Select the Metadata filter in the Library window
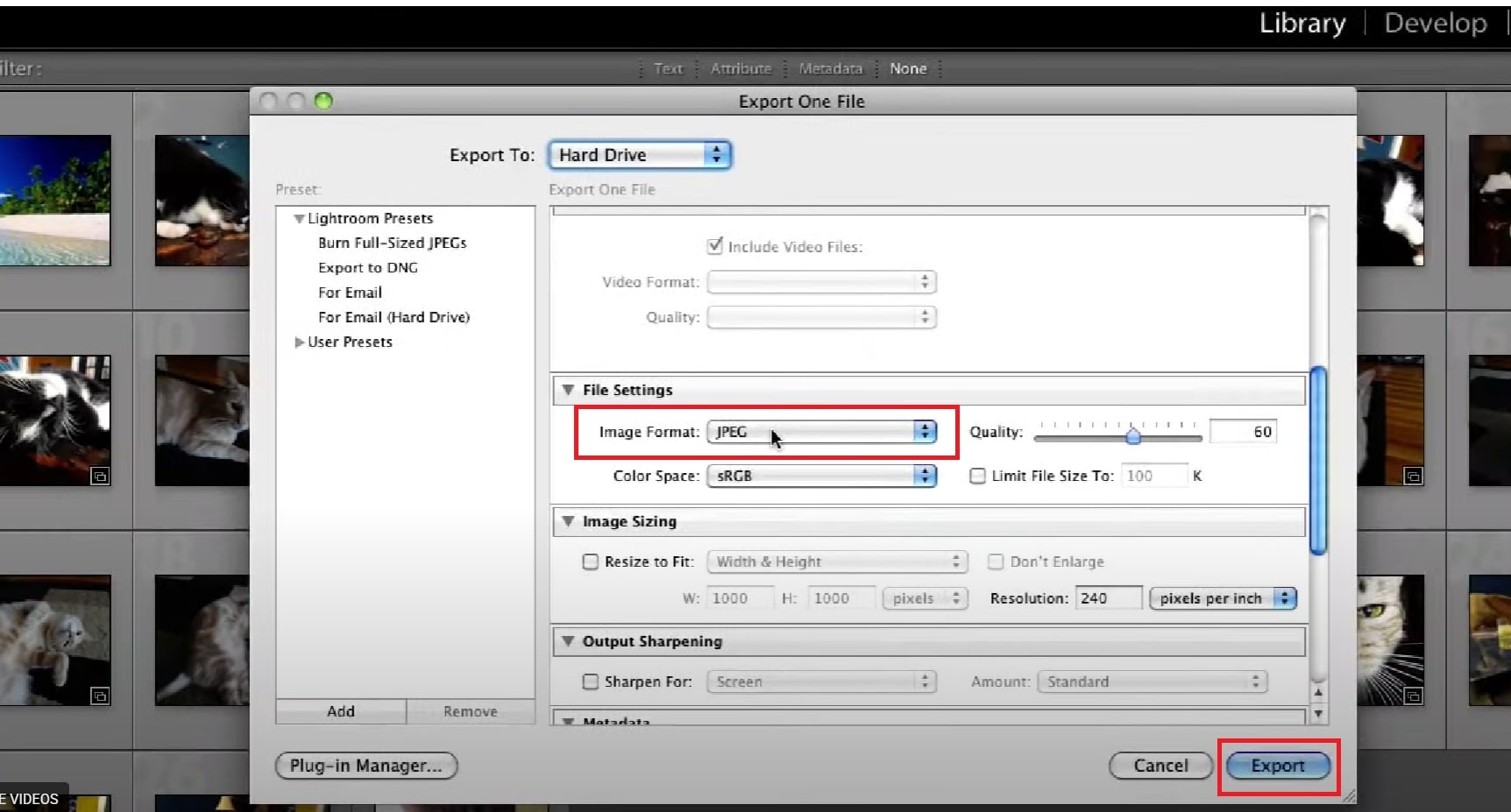Screen dimensions: 1511x812 pyautogui.click(x=831, y=69)
